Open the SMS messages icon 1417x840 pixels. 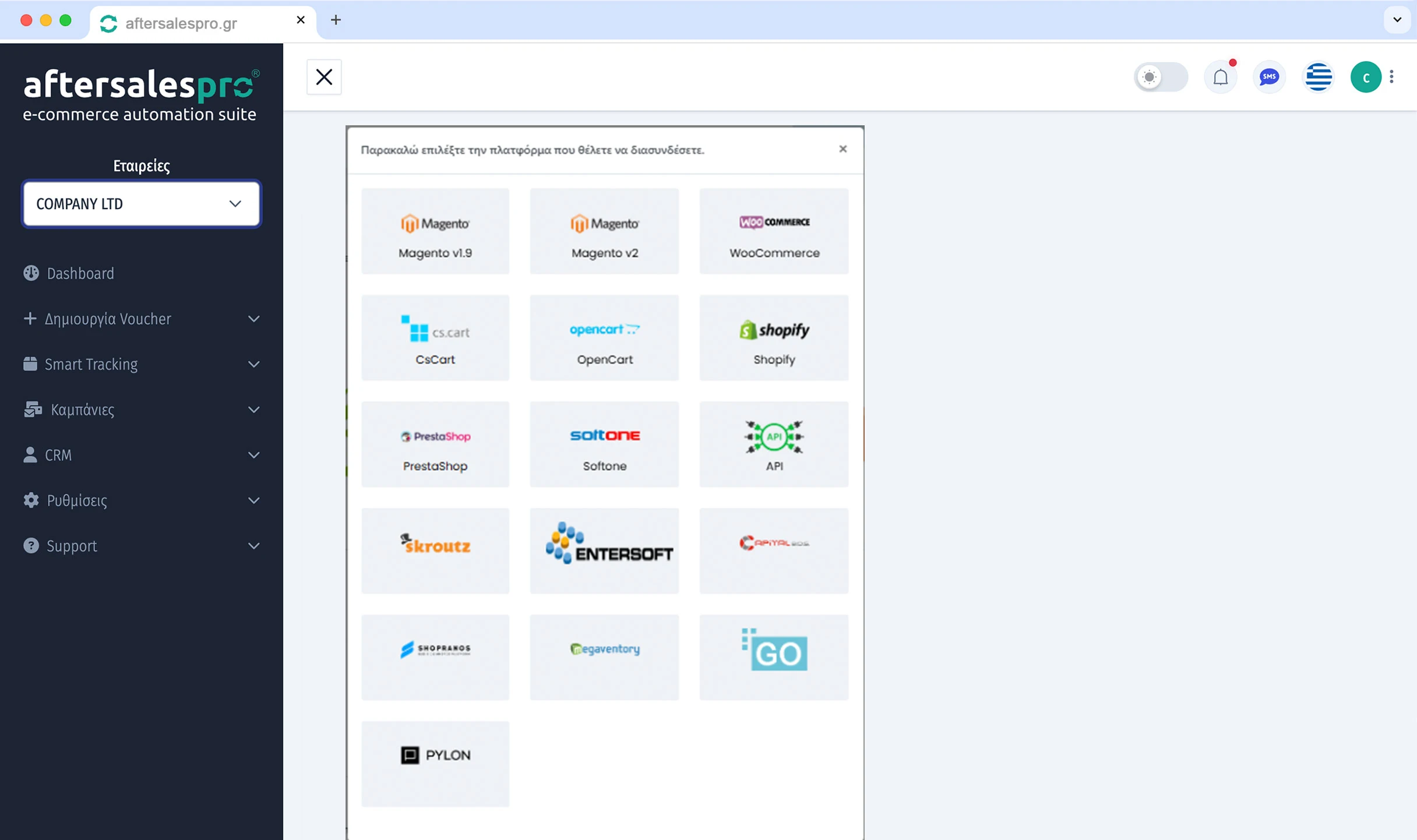[1269, 76]
